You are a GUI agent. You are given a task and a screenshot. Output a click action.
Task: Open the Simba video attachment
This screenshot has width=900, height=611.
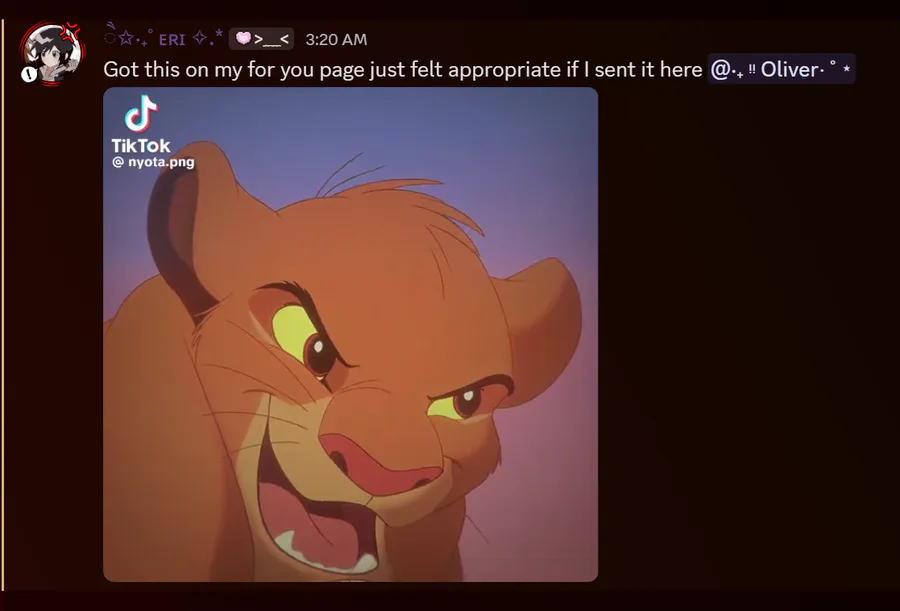(x=350, y=334)
